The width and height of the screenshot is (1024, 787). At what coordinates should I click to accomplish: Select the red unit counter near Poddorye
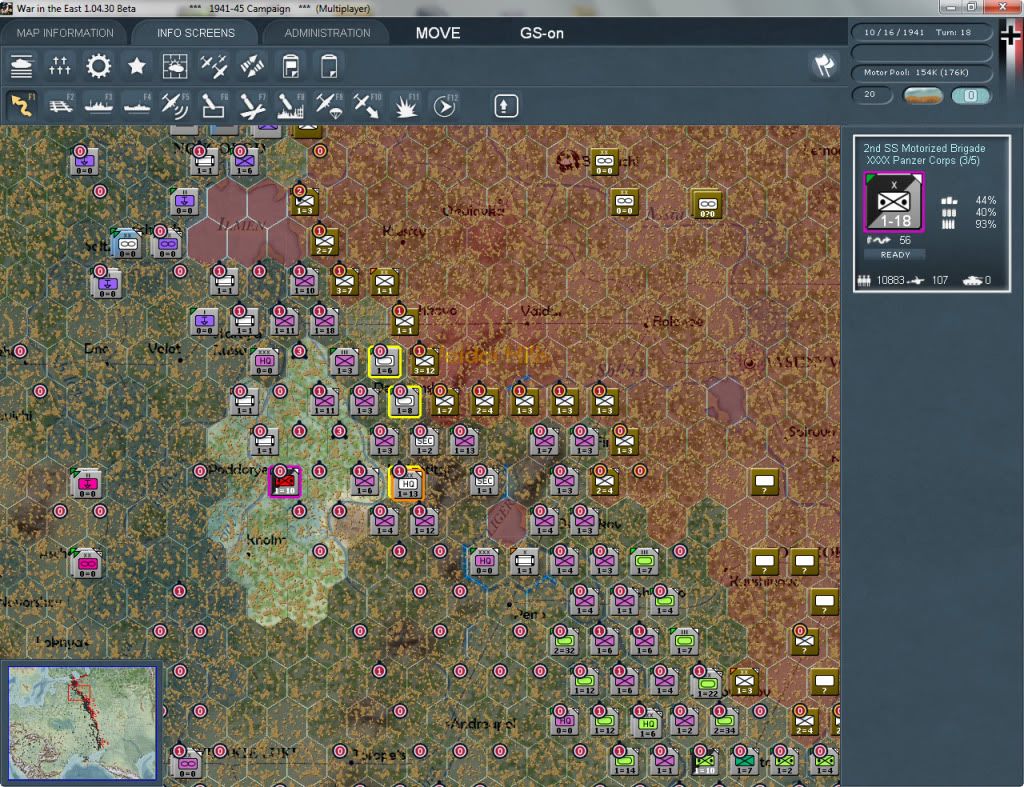[285, 481]
